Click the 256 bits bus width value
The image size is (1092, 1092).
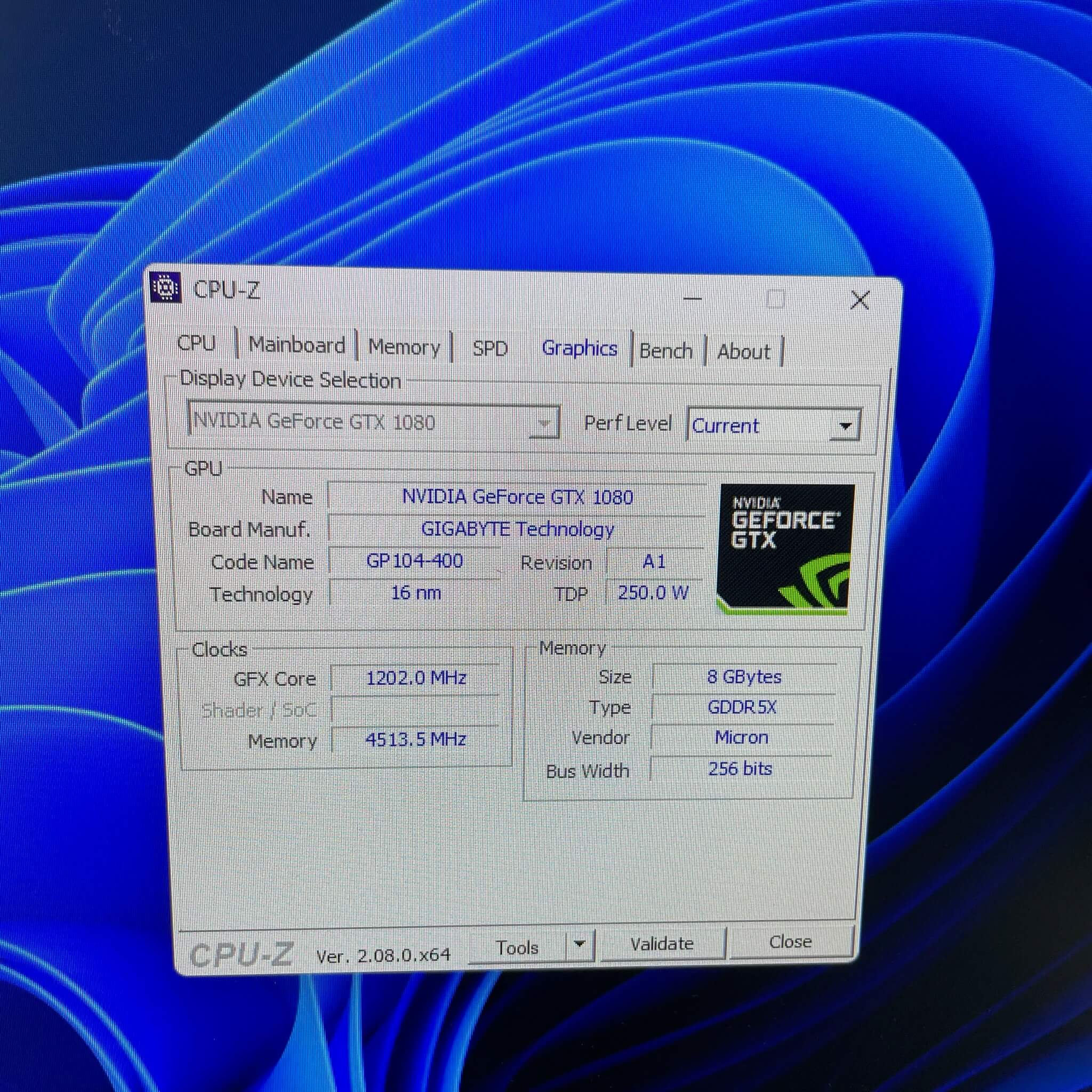740,769
